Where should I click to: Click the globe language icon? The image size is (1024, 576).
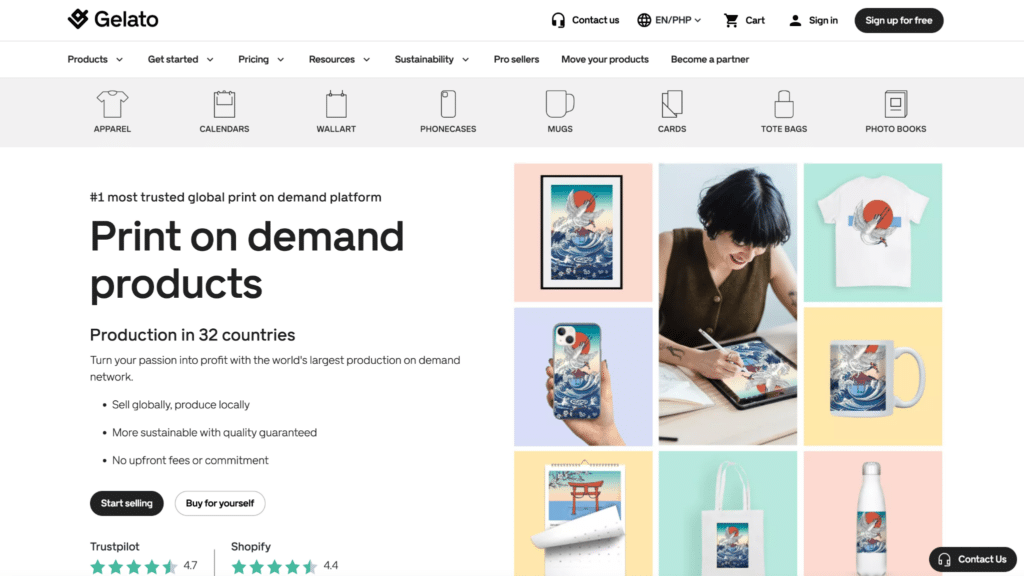(x=644, y=20)
